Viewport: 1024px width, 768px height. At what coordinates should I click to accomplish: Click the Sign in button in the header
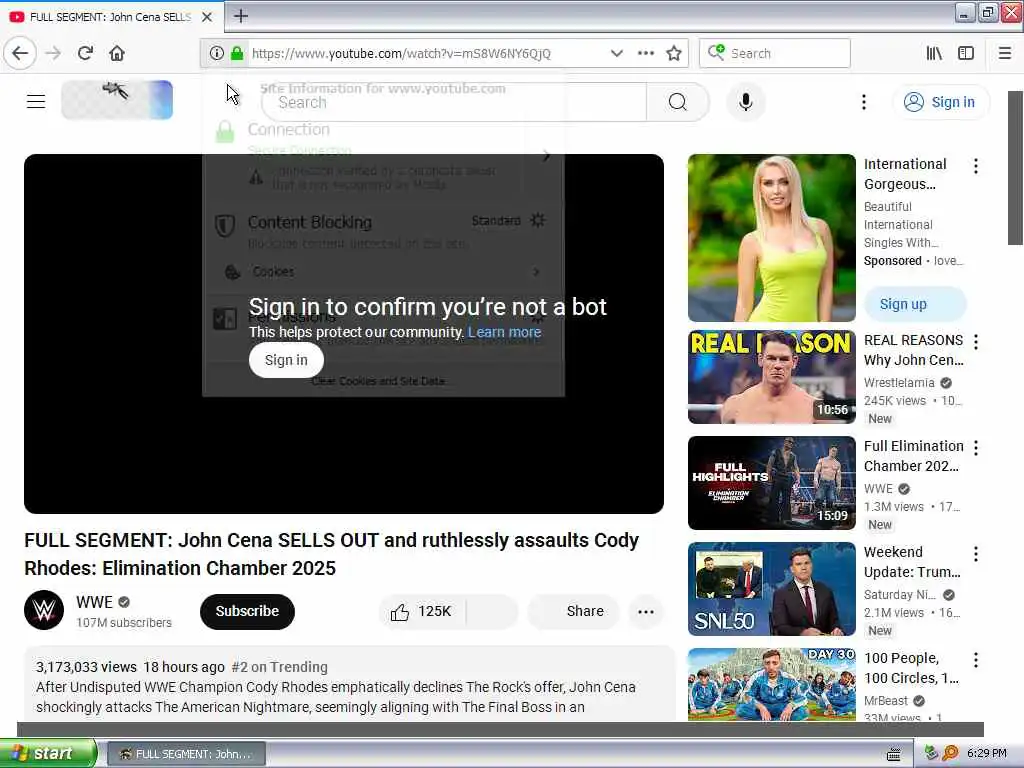[x=940, y=102]
